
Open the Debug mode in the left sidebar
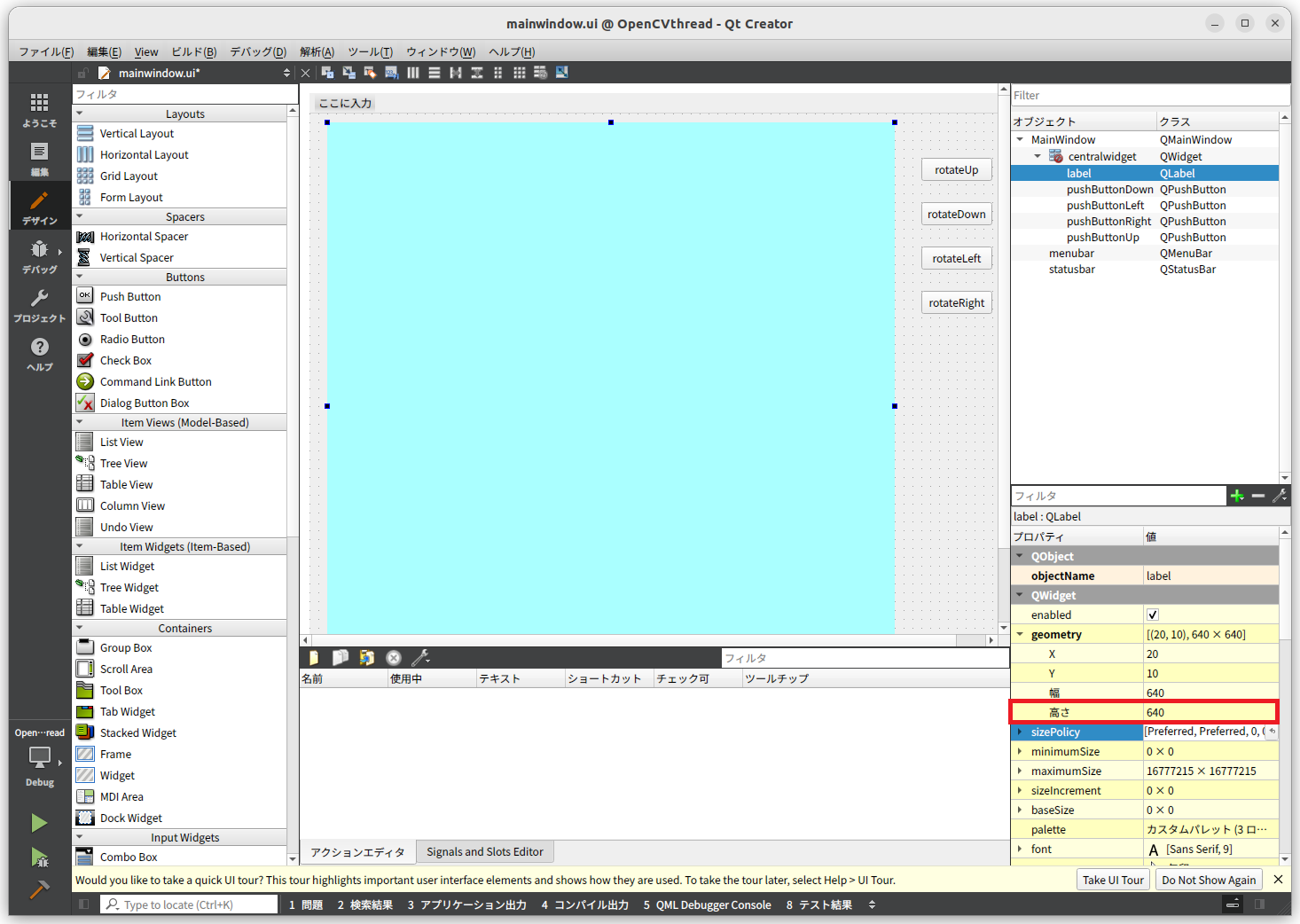coord(39,257)
